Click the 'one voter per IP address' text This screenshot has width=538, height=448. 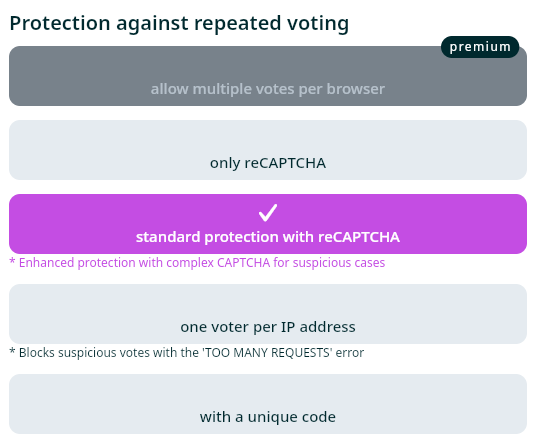pos(268,327)
